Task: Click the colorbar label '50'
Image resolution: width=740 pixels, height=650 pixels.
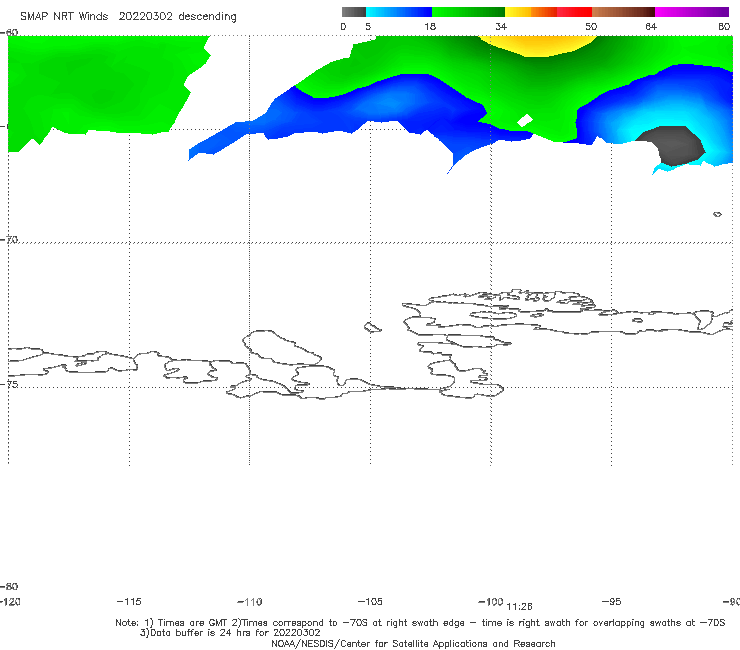Action: [591, 27]
